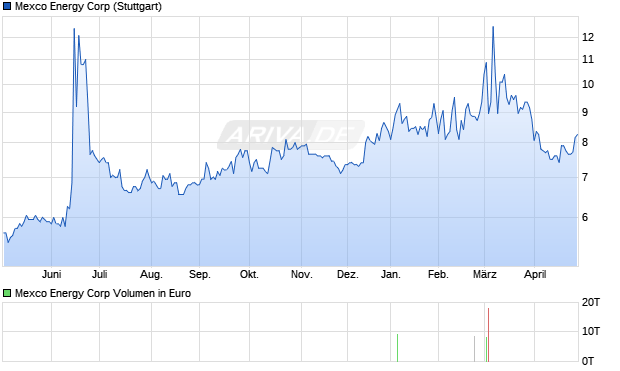Click the blue Mexco Energy Corp legend square
The image size is (620, 371).
(7, 7)
